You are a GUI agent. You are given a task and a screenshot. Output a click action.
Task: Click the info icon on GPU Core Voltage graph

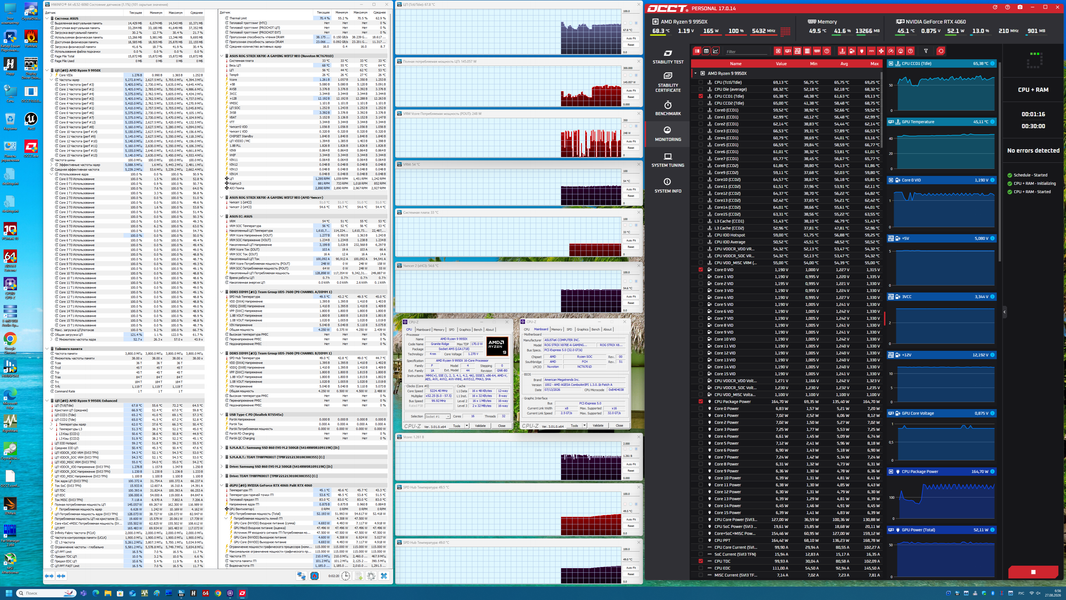click(993, 413)
